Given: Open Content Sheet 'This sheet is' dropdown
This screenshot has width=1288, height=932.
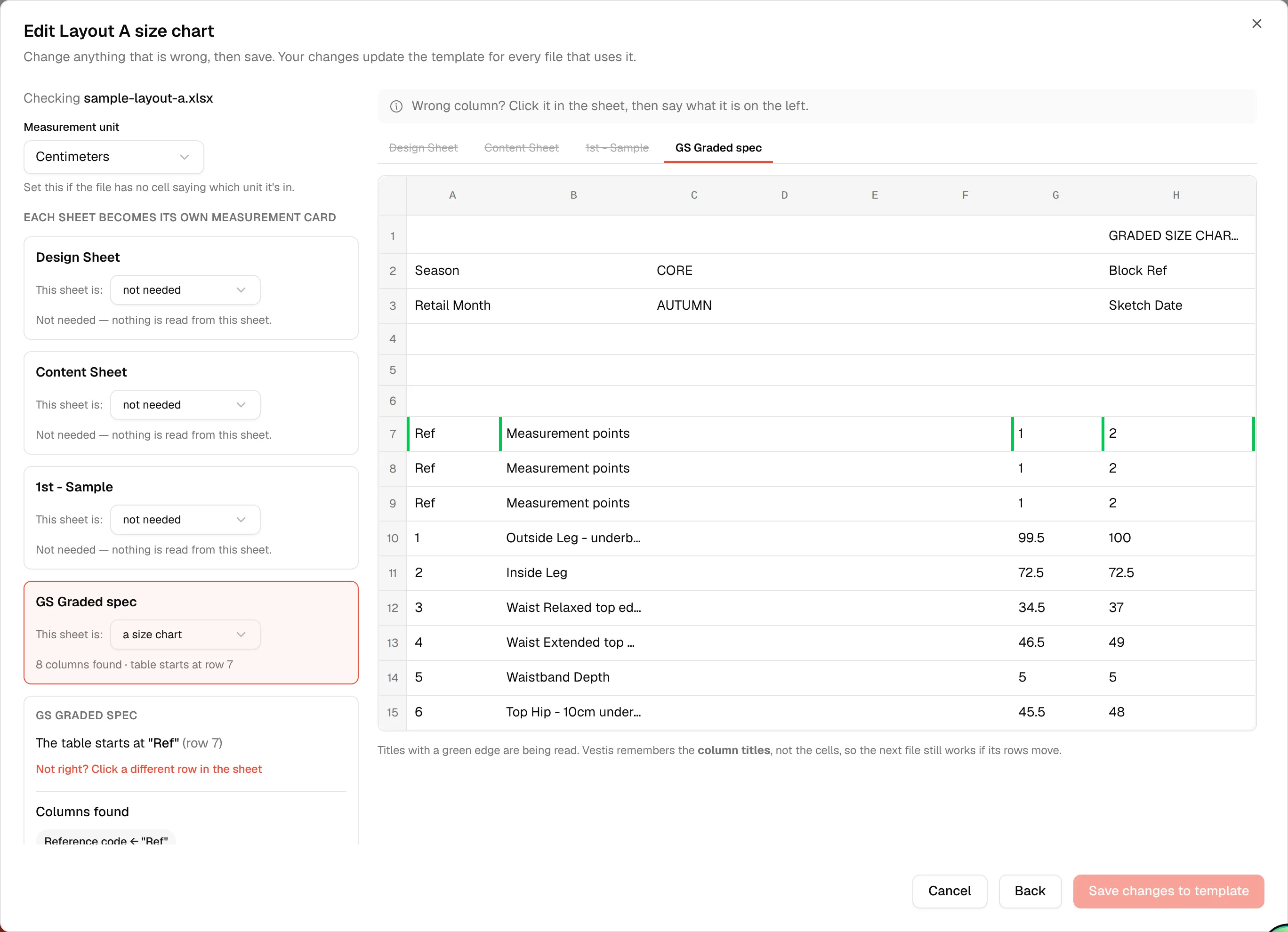Looking at the screenshot, I should coord(185,405).
